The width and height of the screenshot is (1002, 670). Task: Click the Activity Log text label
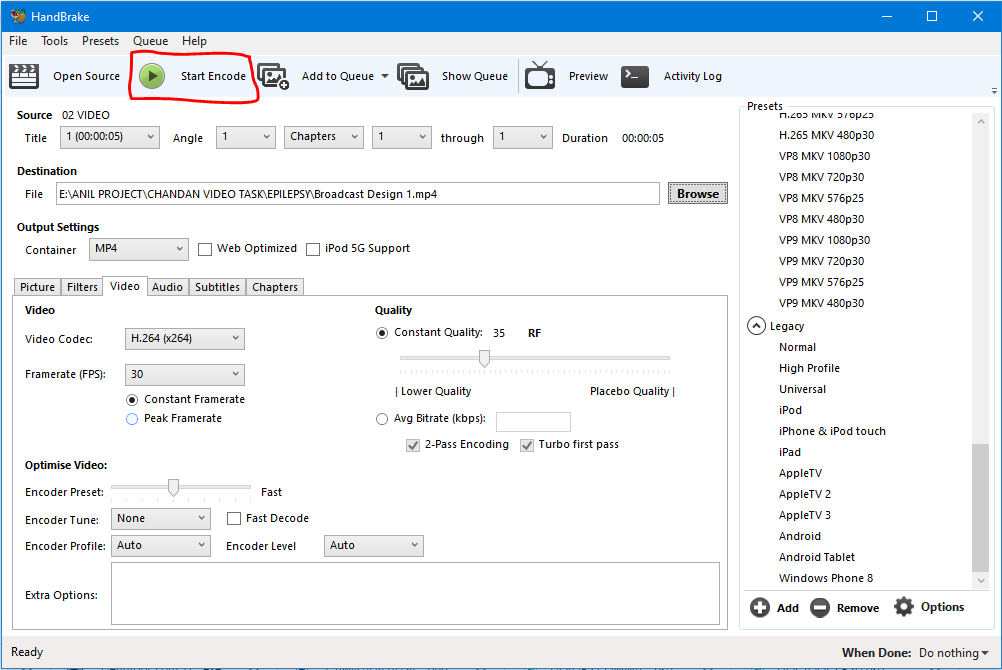[693, 76]
